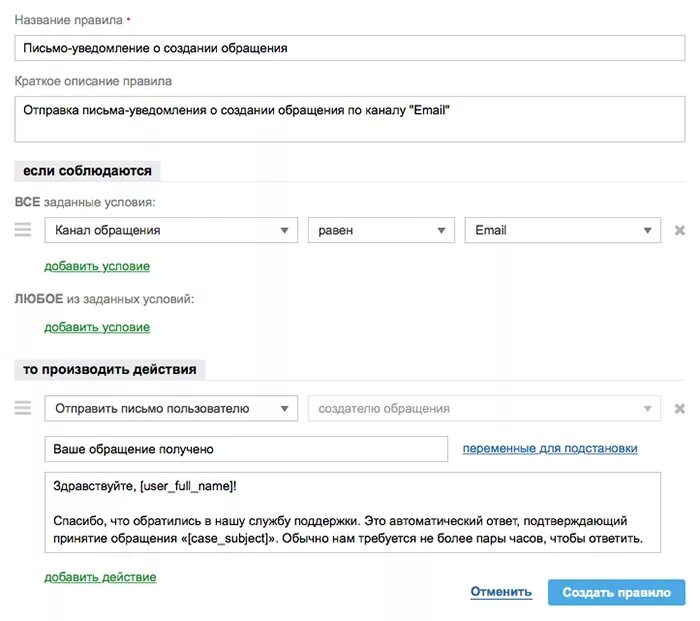
Task: Click inside the email body text area
Action: point(353,513)
